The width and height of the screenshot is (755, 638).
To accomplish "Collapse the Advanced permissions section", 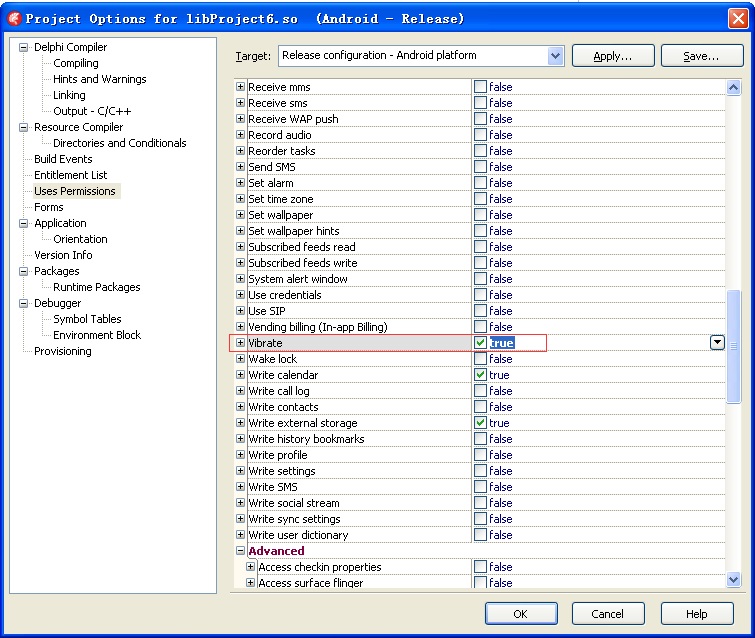I will 240,550.
